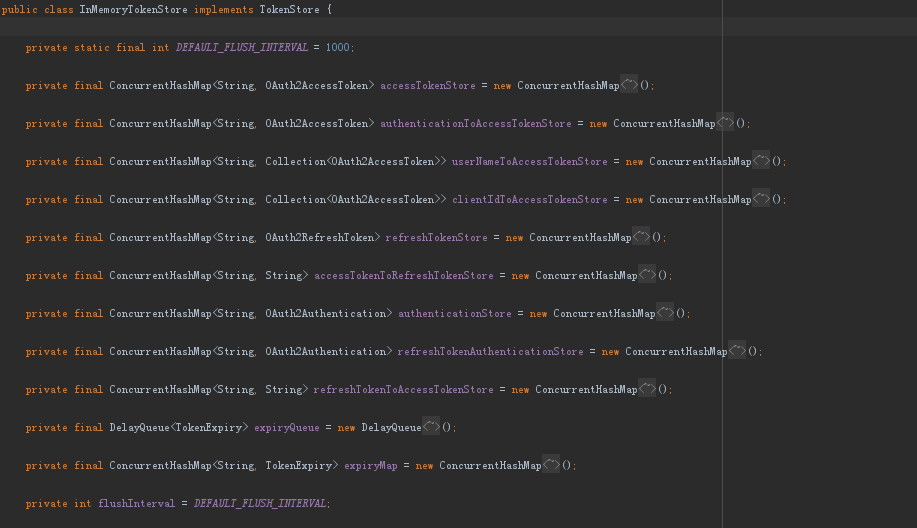
Task: Click the TokenStore interface name
Action: click(x=289, y=9)
